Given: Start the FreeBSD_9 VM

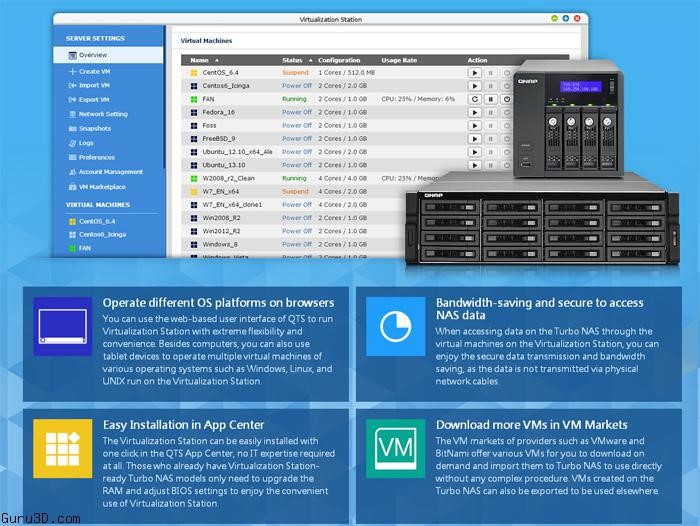Looking at the screenshot, I should tap(475, 139).
